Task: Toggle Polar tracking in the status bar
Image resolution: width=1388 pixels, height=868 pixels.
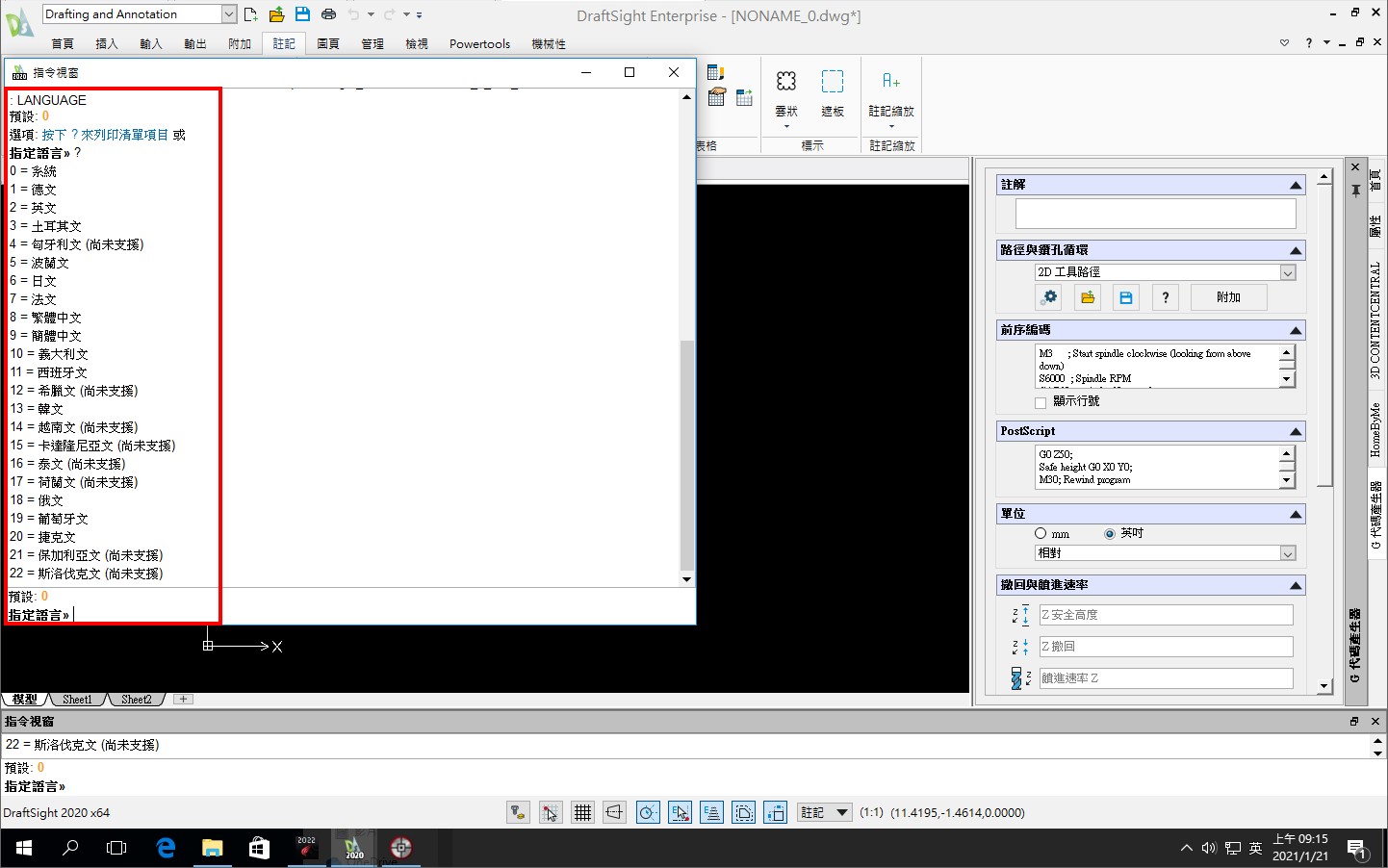Action: [648, 813]
